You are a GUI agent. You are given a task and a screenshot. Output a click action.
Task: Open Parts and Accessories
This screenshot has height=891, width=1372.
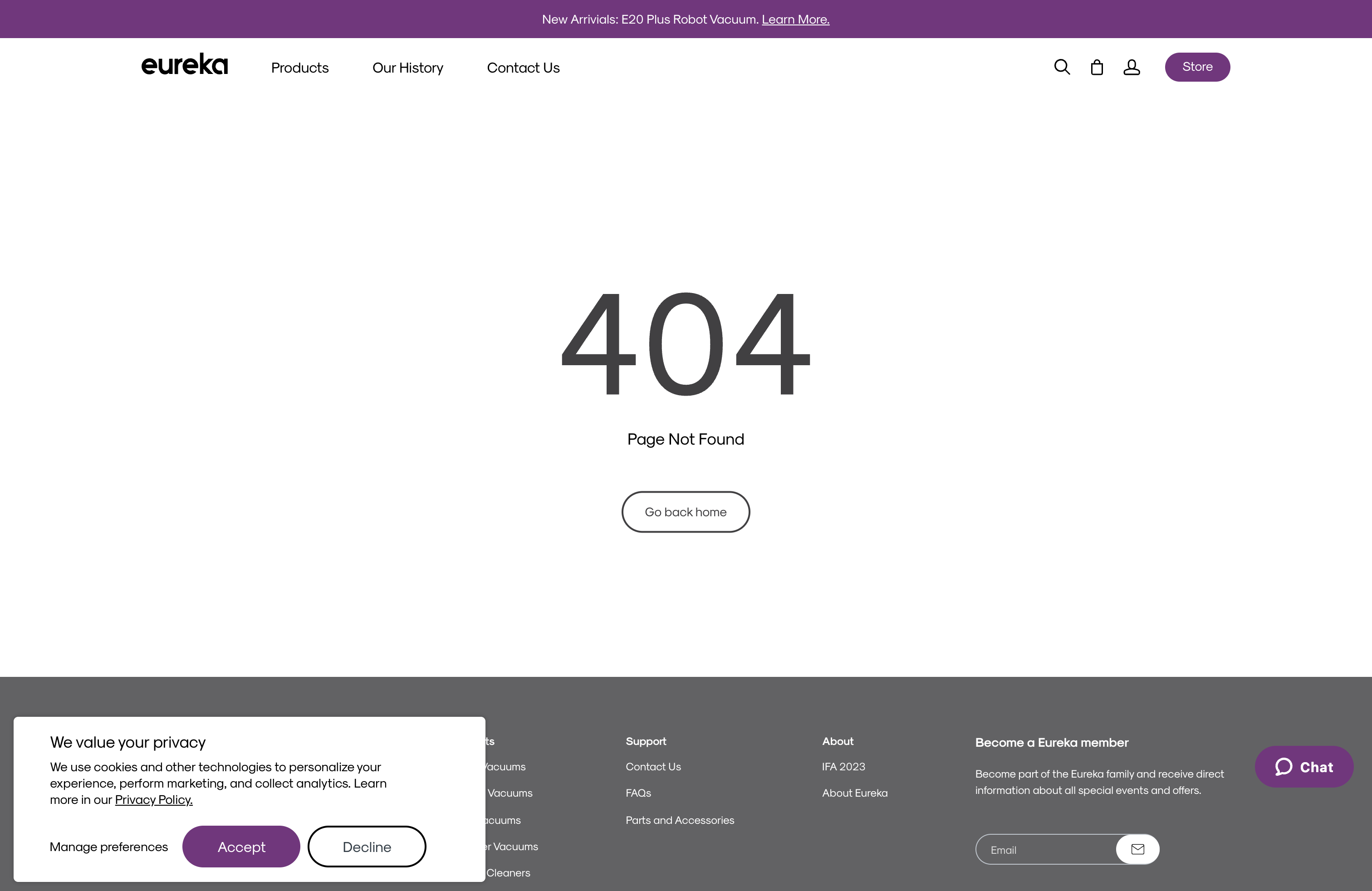[x=680, y=819]
